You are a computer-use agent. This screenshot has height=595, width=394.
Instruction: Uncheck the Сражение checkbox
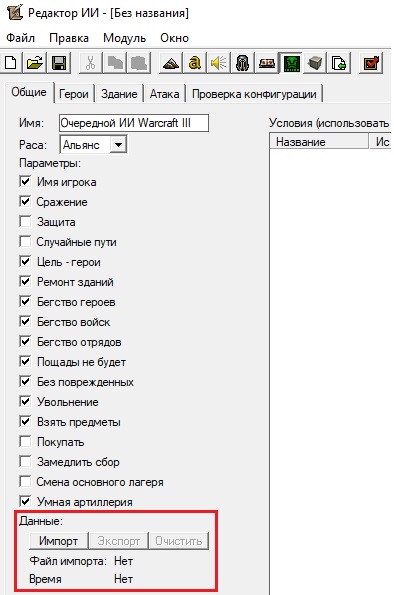click(x=25, y=201)
